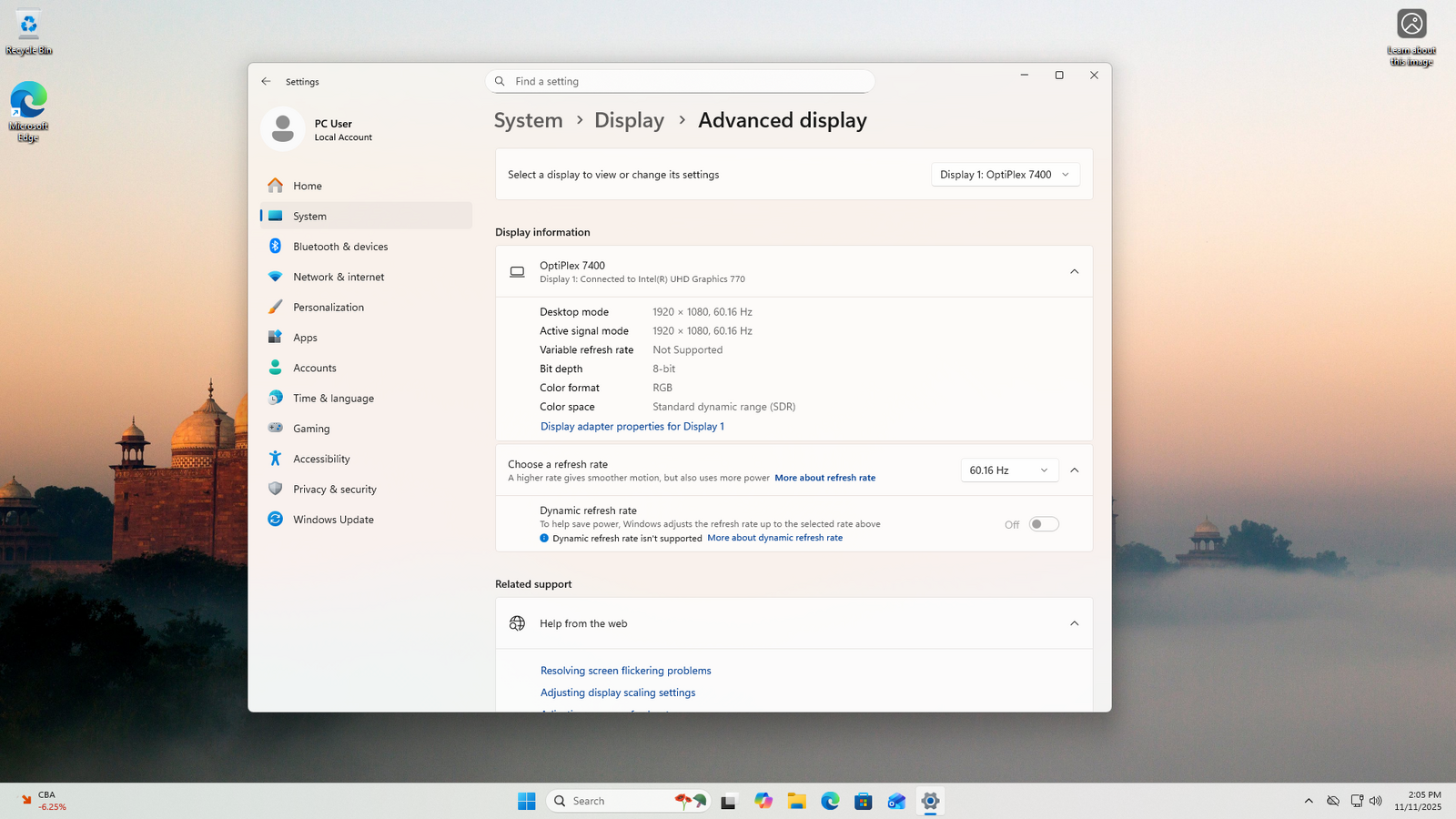Viewport: 1456px width, 819px height.
Task: Go to Personalization settings
Action: click(328, 308)
